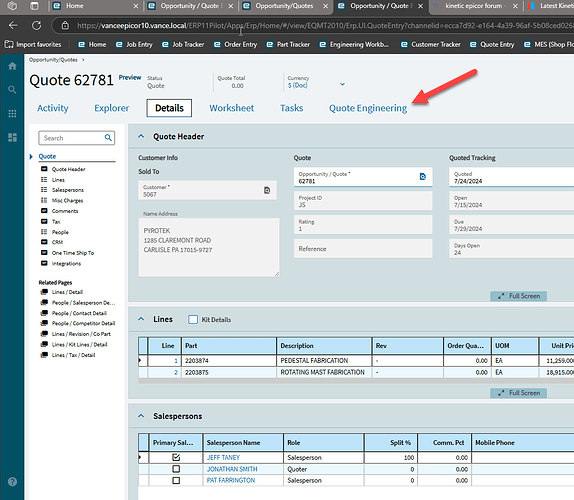The image size is (574, 500).
Task: Switch to the Worksheet tab
Action: coord(231,108)
